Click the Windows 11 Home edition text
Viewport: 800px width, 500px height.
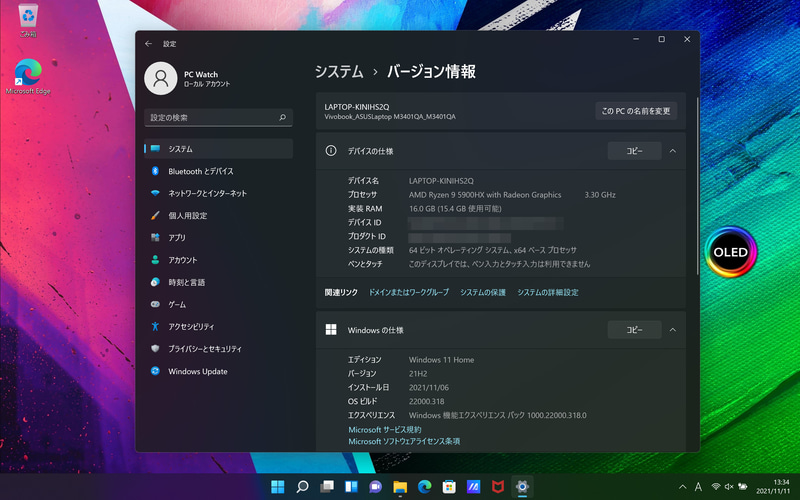(441, 360)
